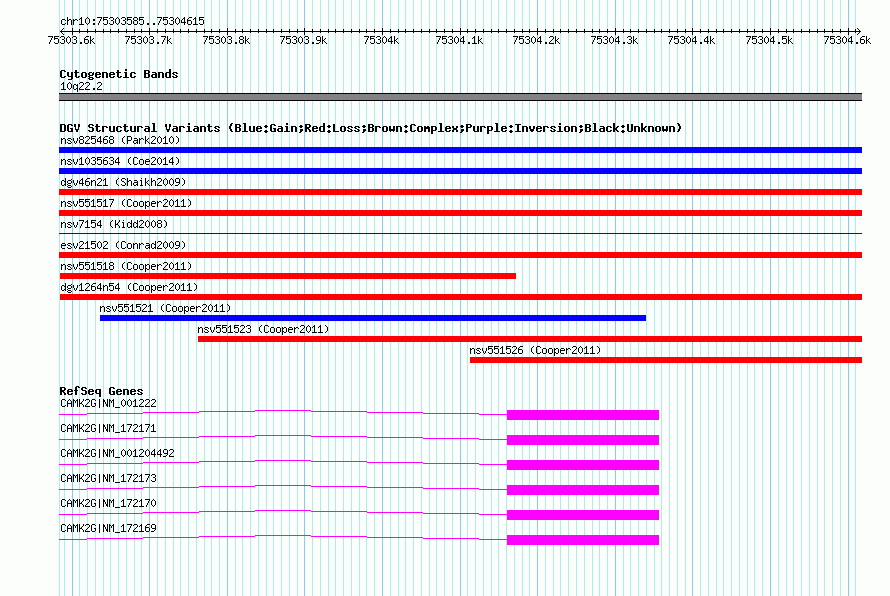The width and height of the screenshot is (890, 596).
Task: Click the nsv825468 (Park2010) blue variant bar
Action: tap(460, 150)
